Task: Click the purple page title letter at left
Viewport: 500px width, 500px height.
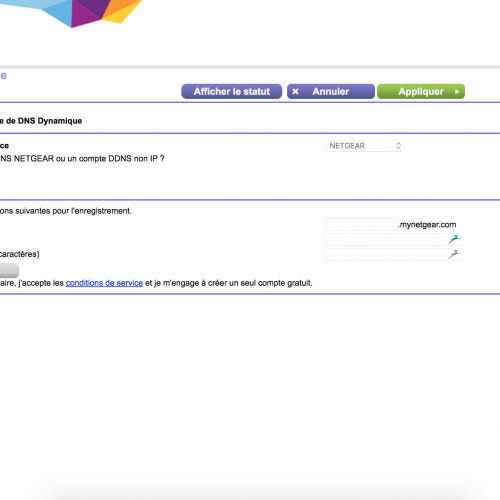Action: (3, 76)
